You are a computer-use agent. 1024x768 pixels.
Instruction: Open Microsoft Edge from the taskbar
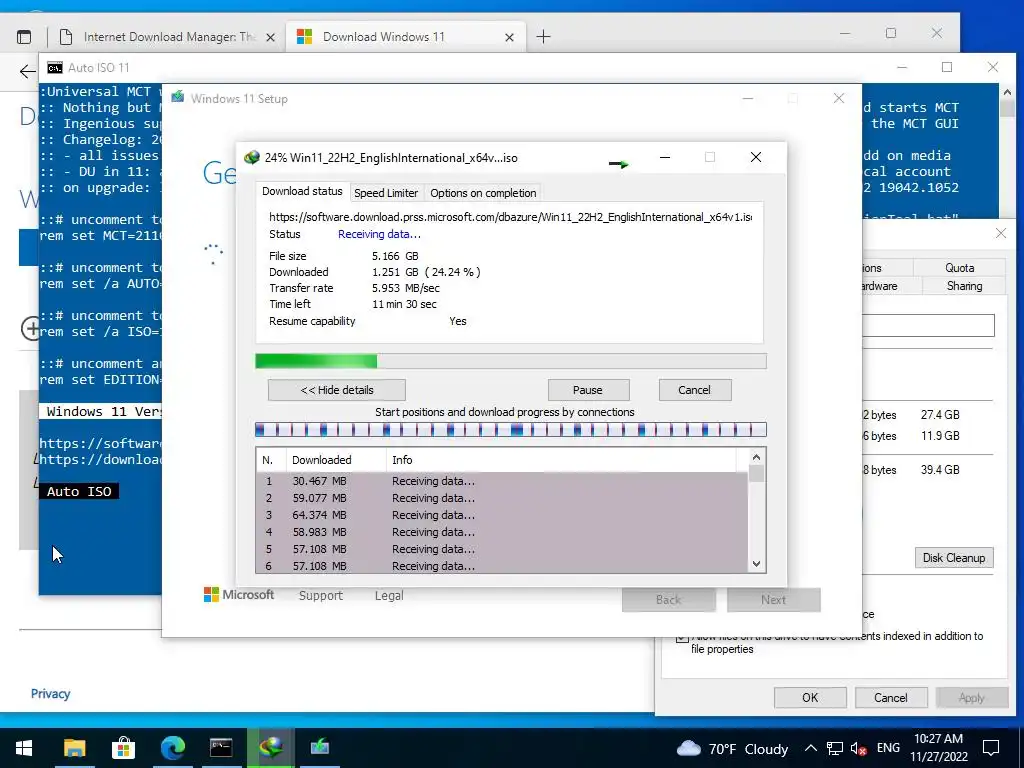172,748
